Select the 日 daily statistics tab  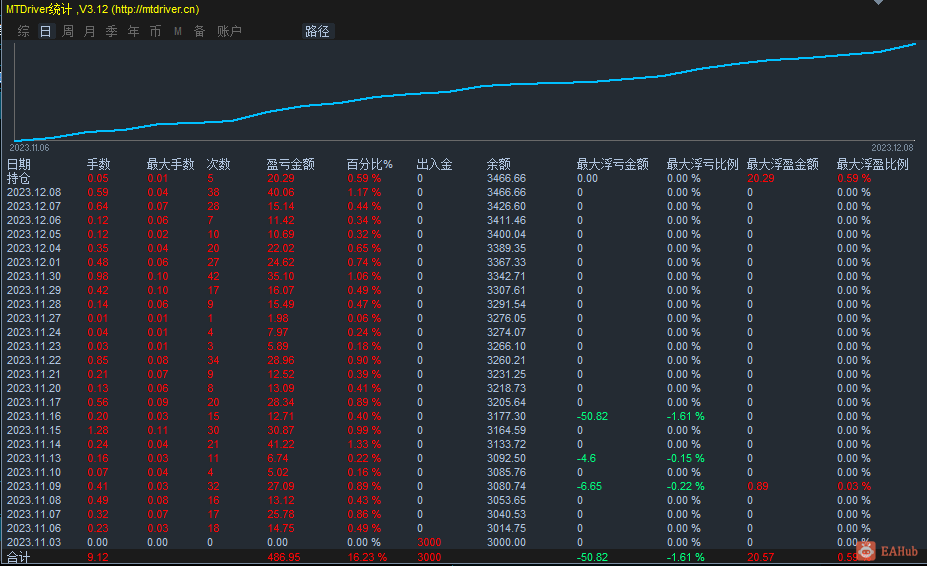(45, 31)
